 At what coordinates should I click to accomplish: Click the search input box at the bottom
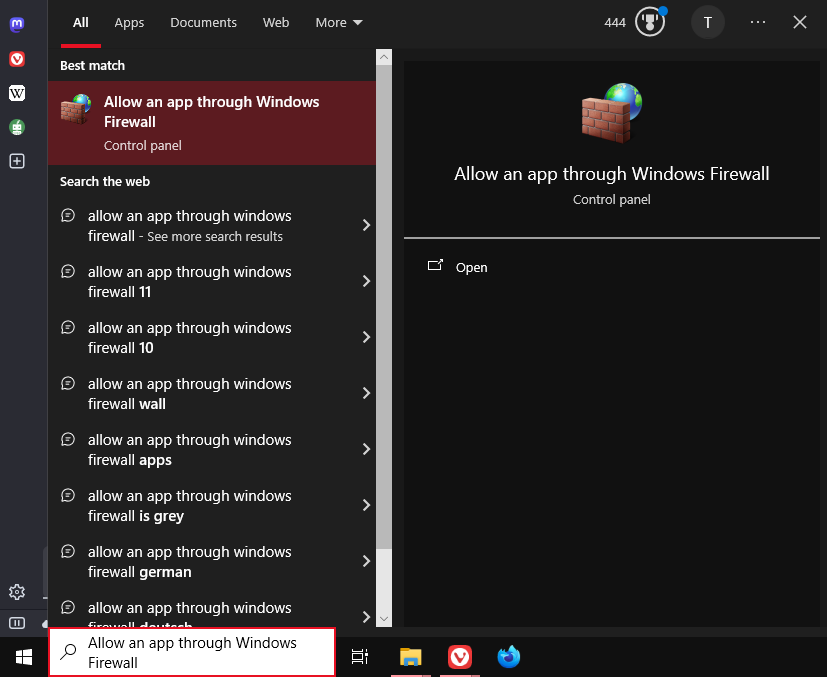190,652
